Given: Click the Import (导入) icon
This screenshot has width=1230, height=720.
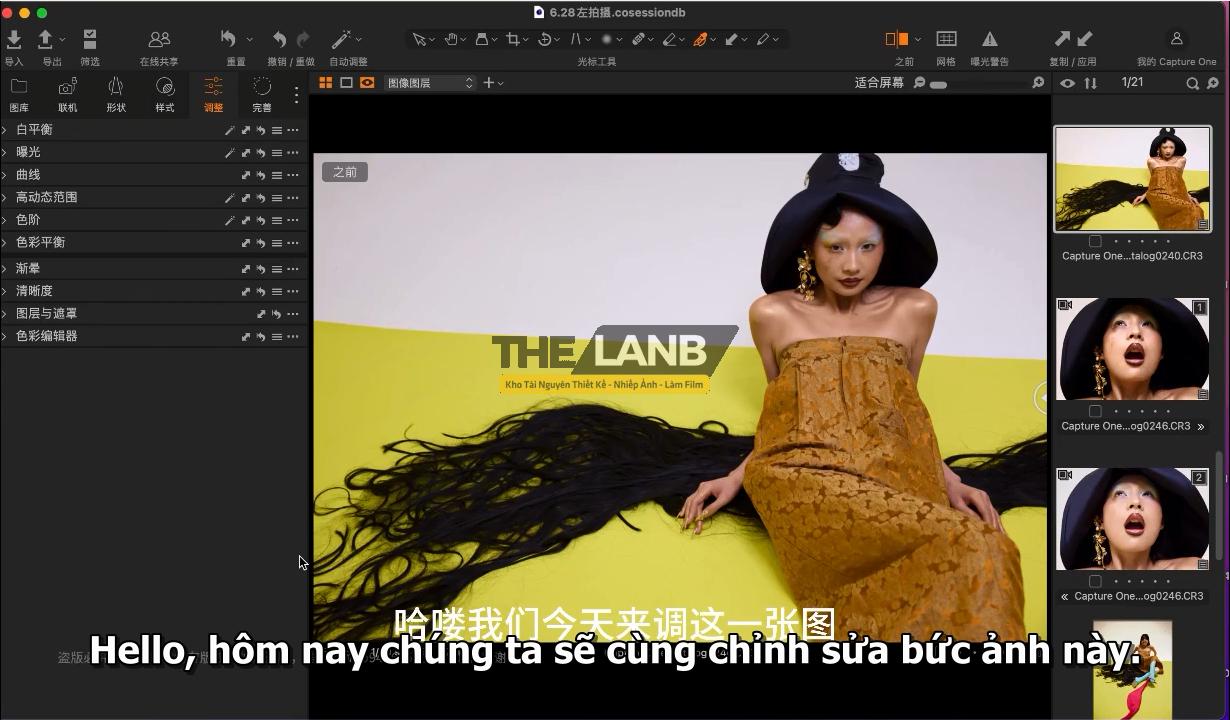Looking at the screenshot, I should click(x=14, y=39).
